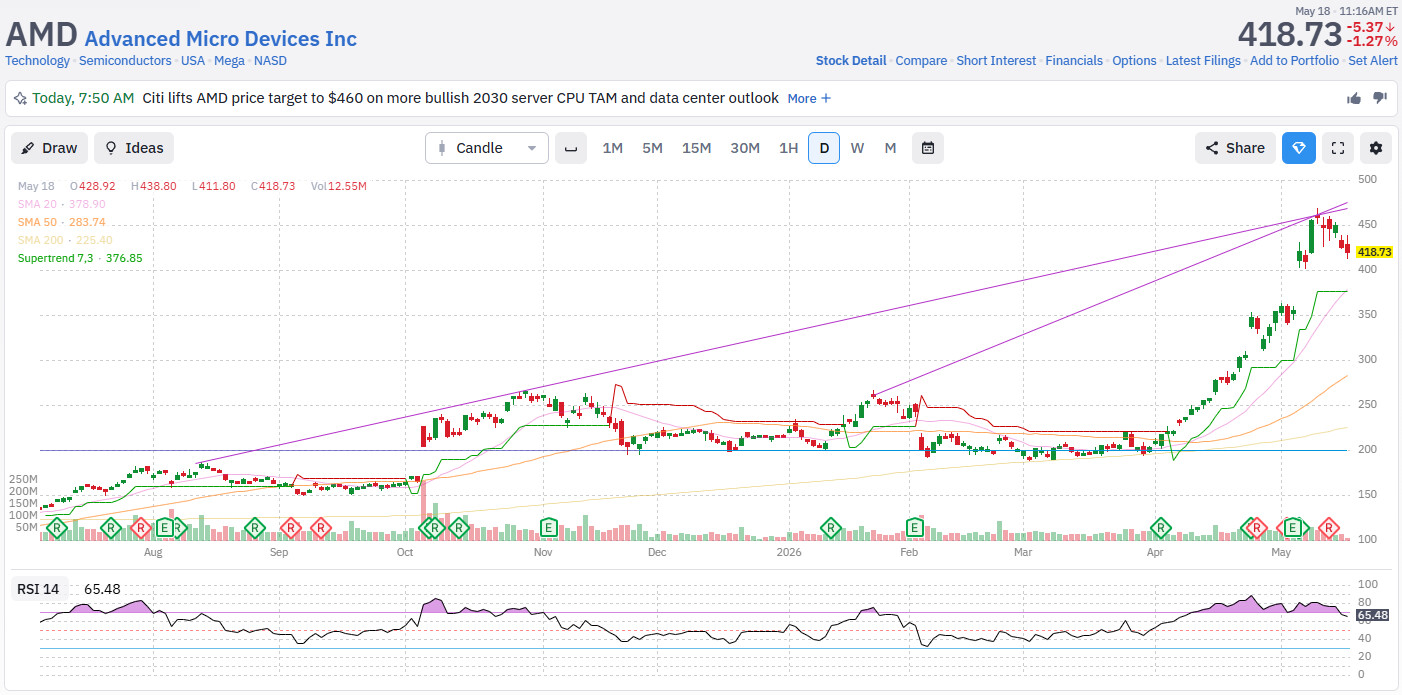This screenshot has width=1402, height=695.
Task: Open the Ideas lightbulb button
Action: 134,148
